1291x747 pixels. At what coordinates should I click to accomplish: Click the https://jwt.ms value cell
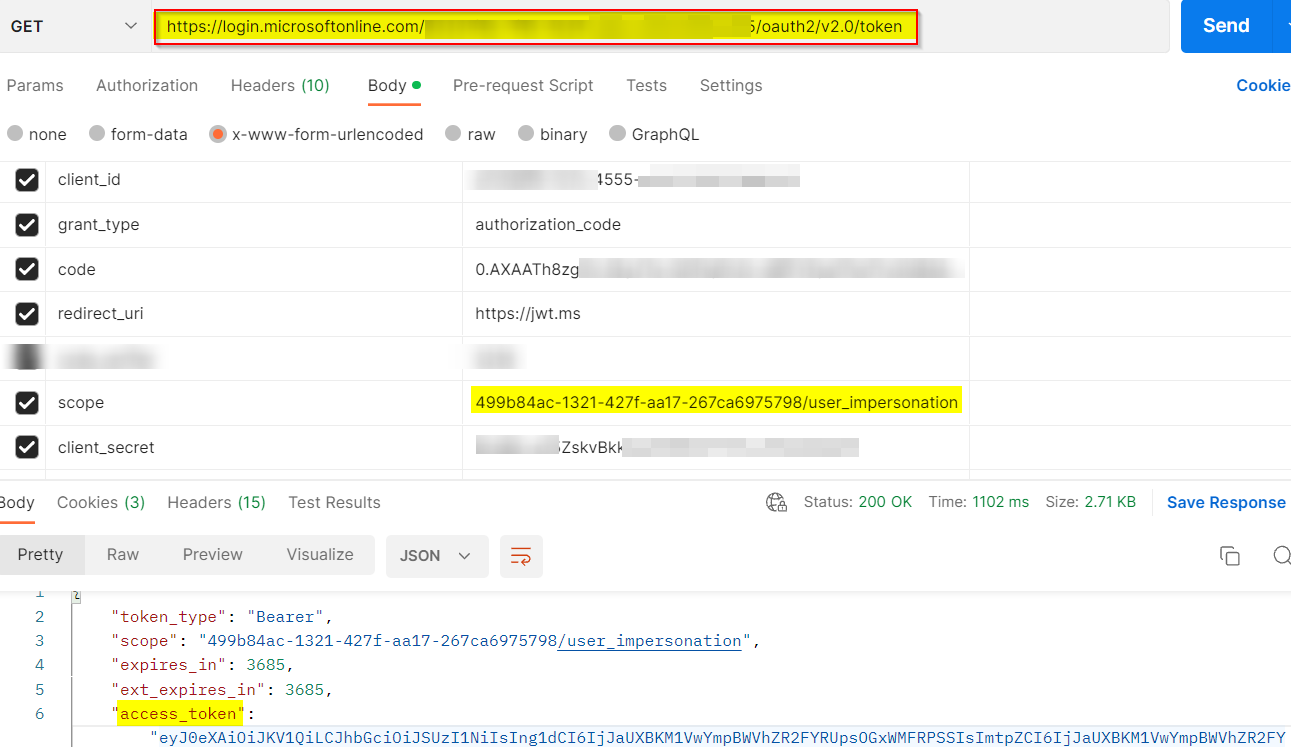[716, 314]
